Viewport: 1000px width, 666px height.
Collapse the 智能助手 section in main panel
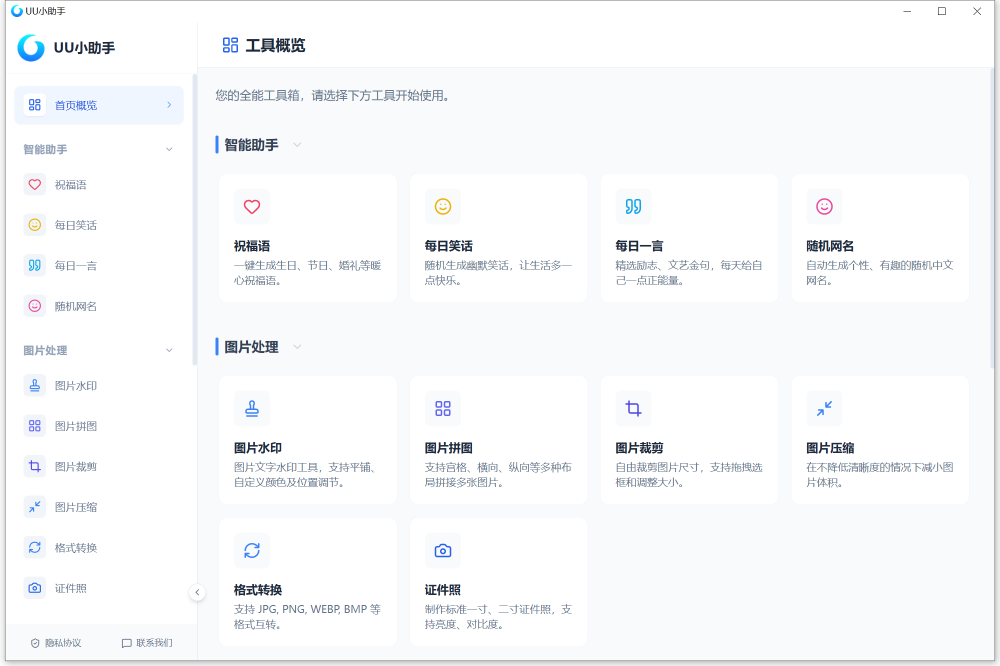297,145
